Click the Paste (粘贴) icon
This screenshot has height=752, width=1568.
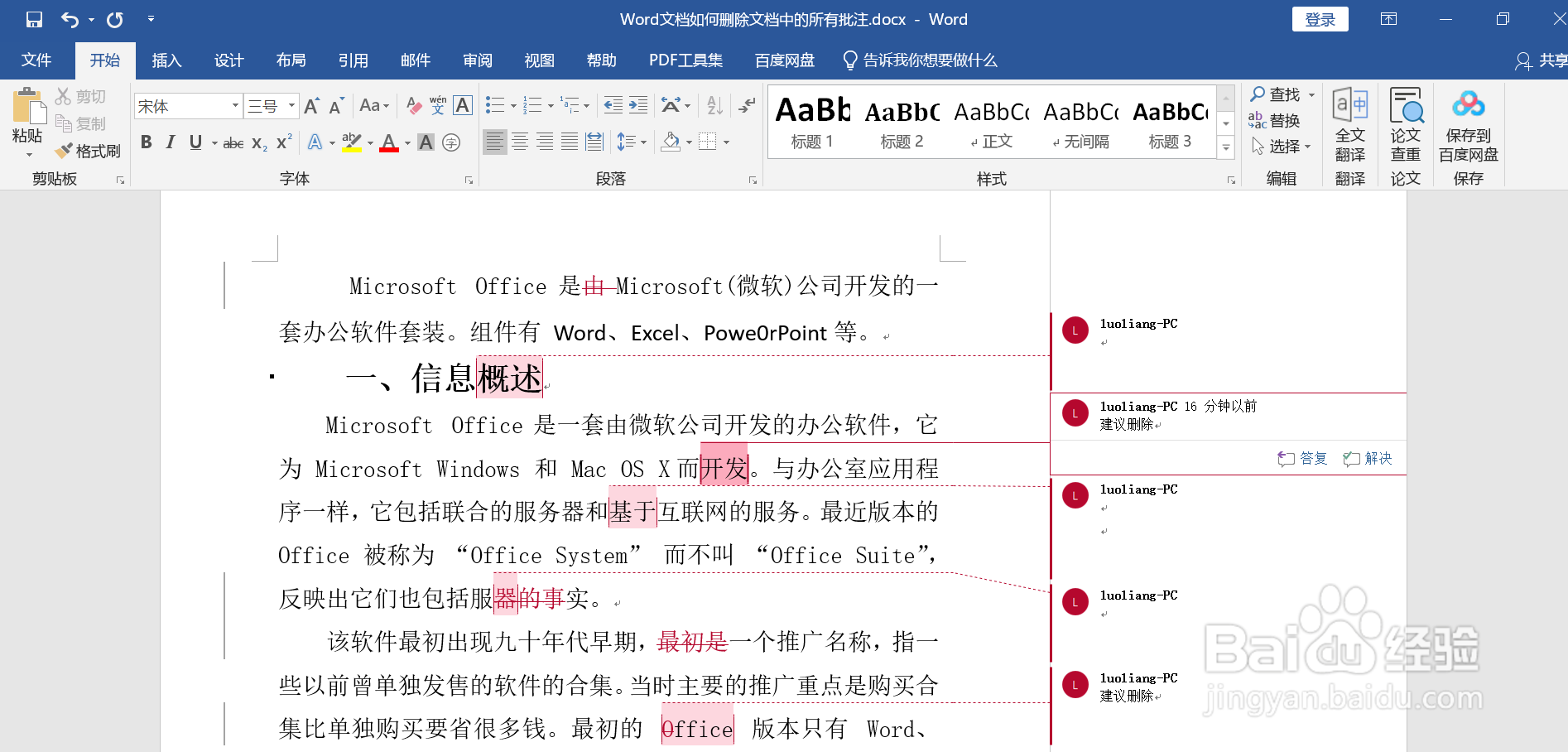click(28, 108)
